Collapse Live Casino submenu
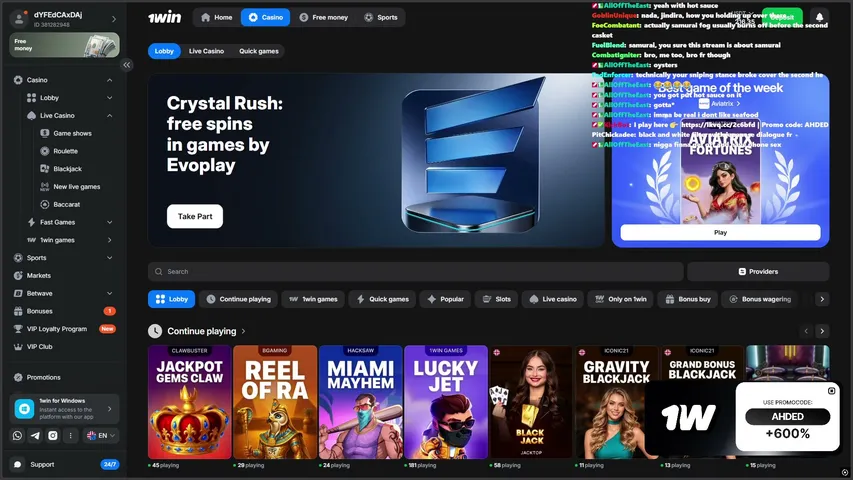This screenshot has width=853, height=480. point(110,115)
